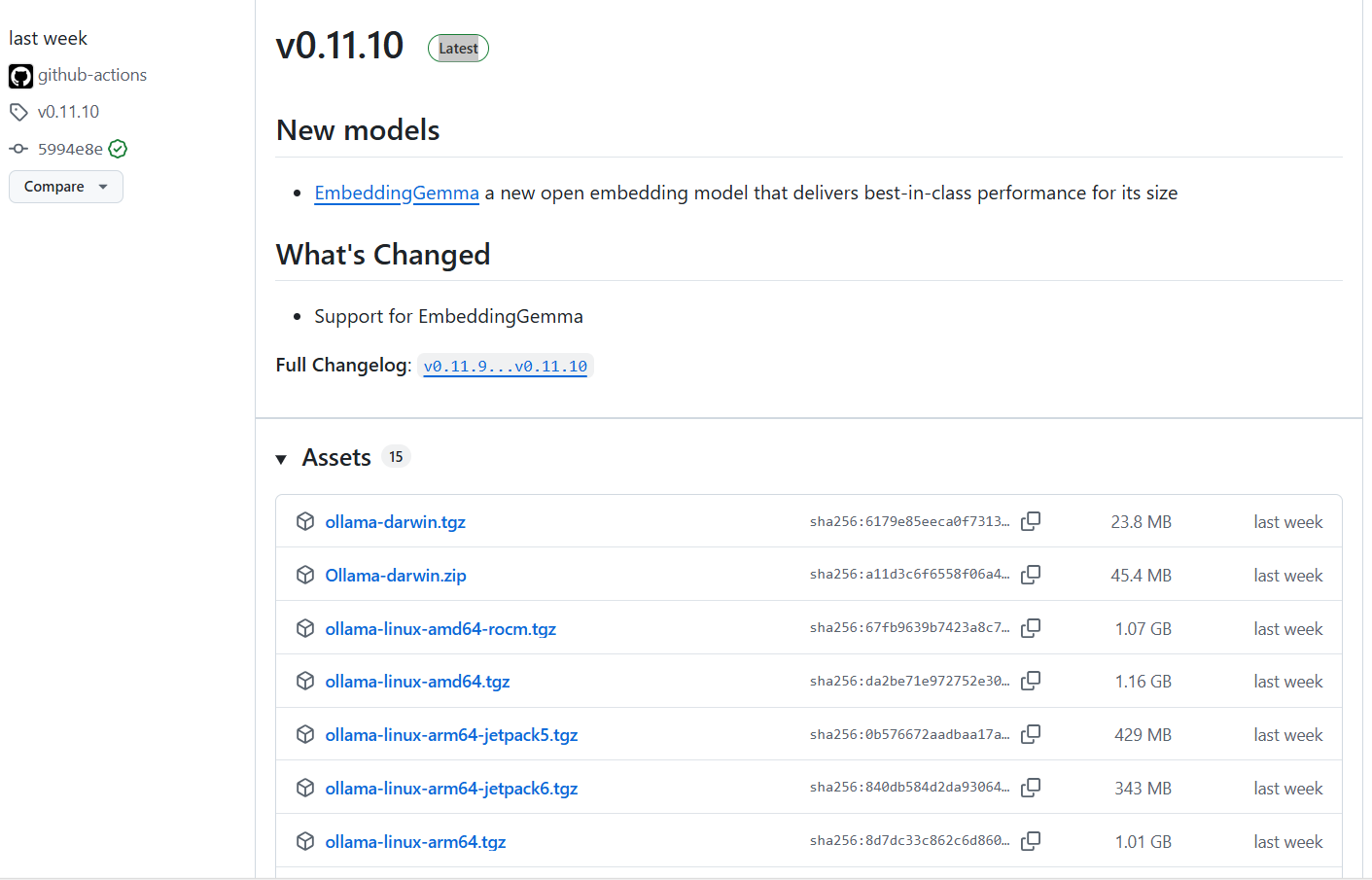
Task: Download ollama-linux-amd64.tgz
Action: 417,682
